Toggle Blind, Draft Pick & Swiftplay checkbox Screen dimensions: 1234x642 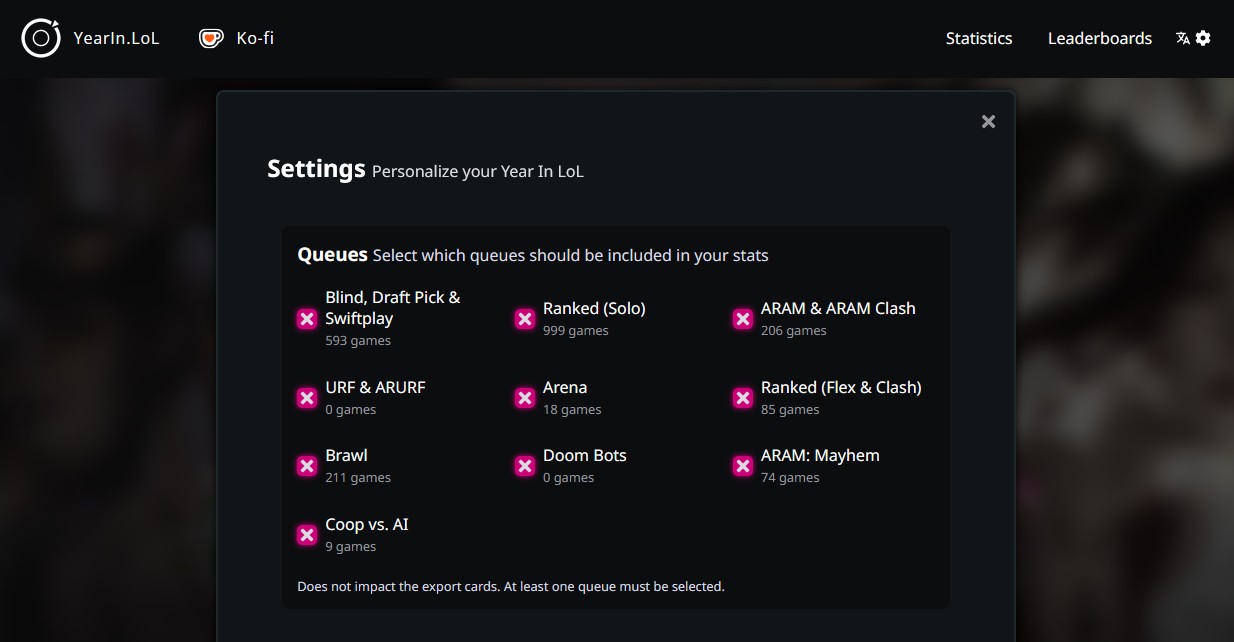(x=307, y=319)
